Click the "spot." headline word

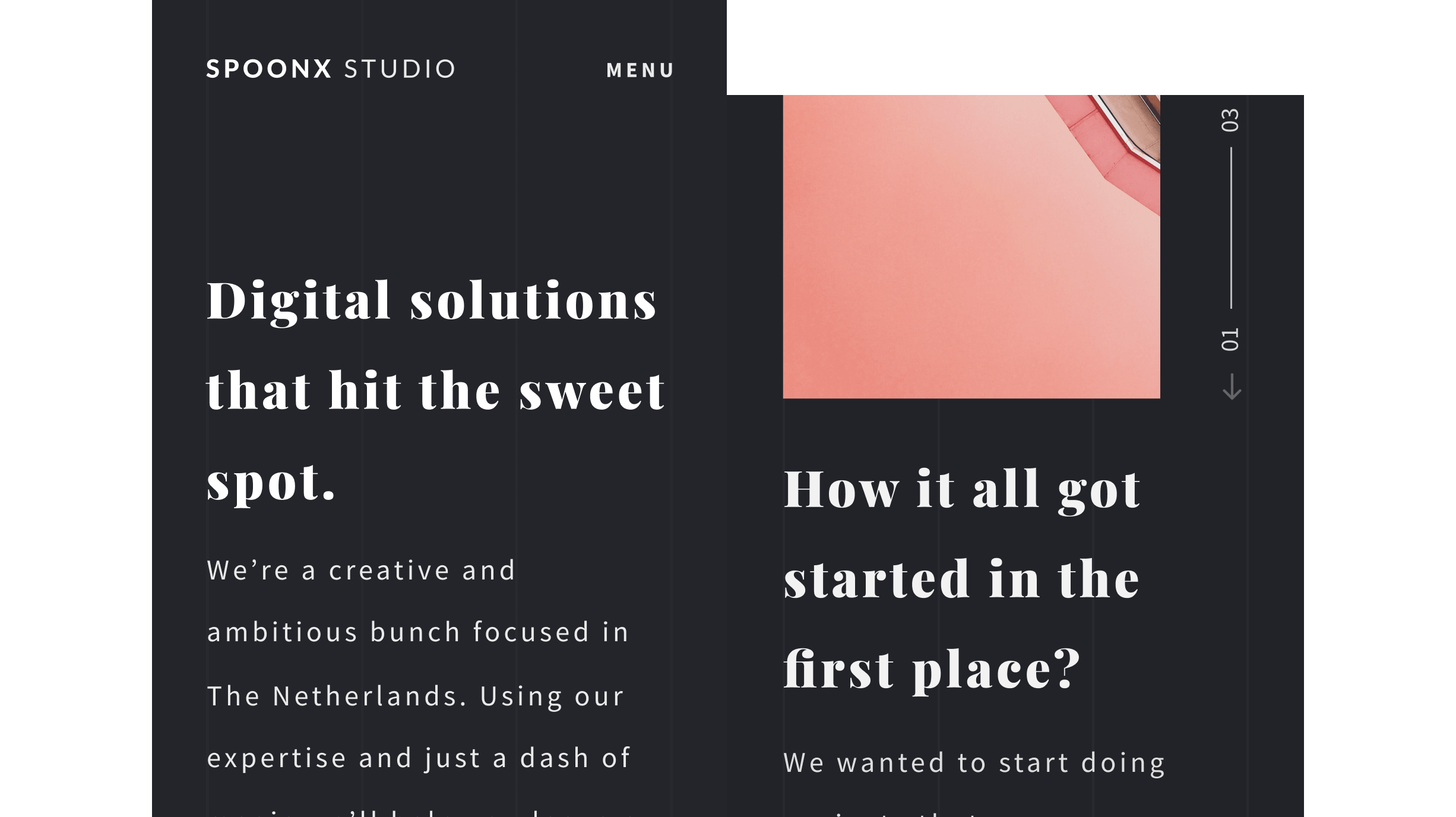tap(271, 482)
